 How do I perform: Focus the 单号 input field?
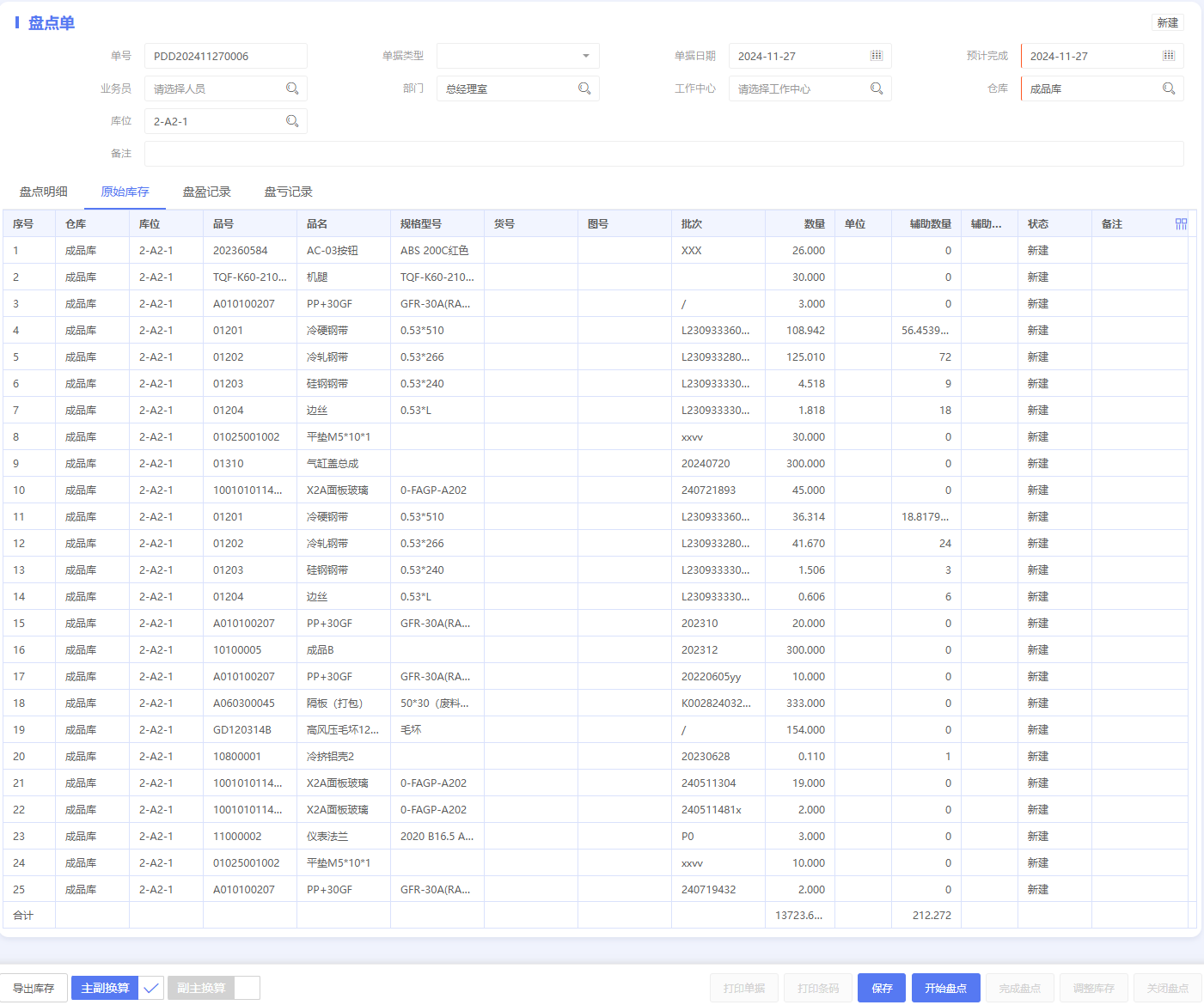click(226, 56)
